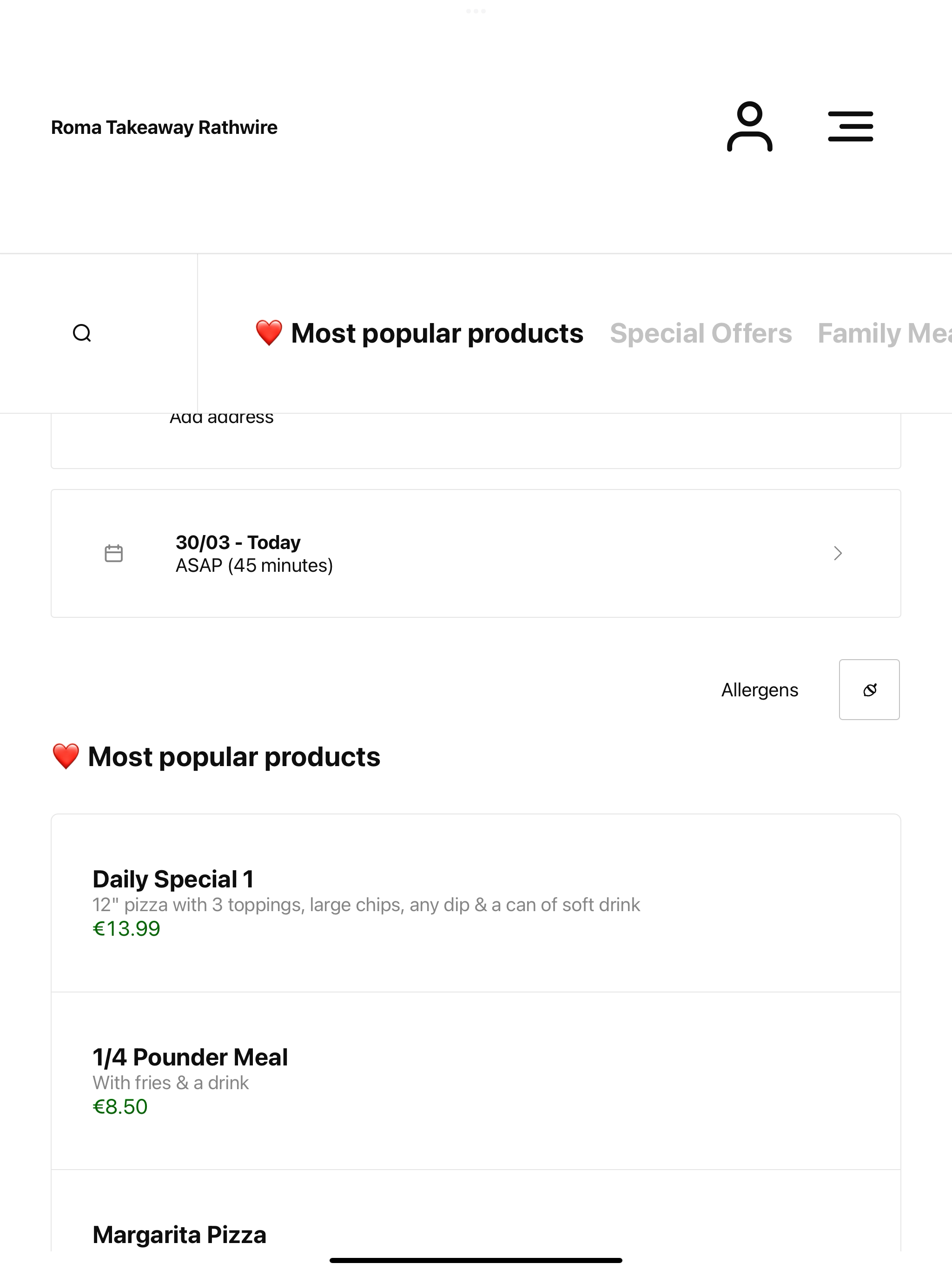Click the €13.99 price of Daily Special
Viewport: 952px width, 1270px height.
[126, 929]
